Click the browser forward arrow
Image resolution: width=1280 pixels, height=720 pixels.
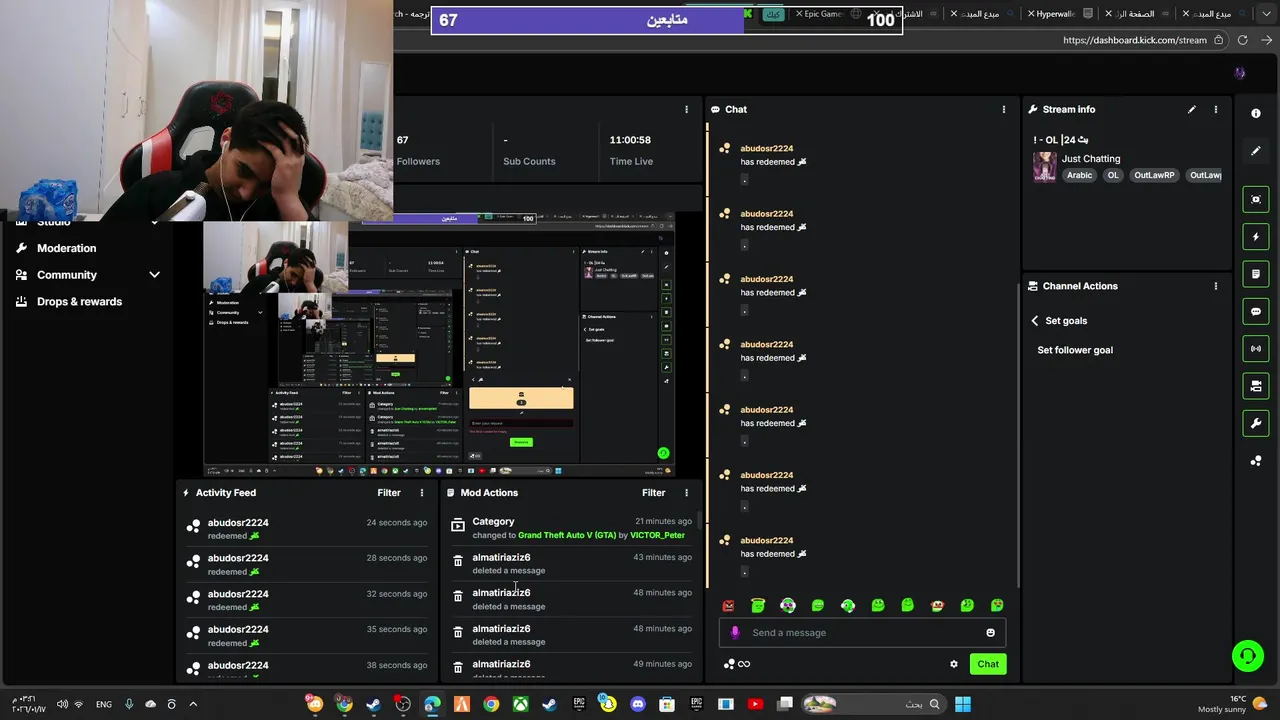point(1266,40)
